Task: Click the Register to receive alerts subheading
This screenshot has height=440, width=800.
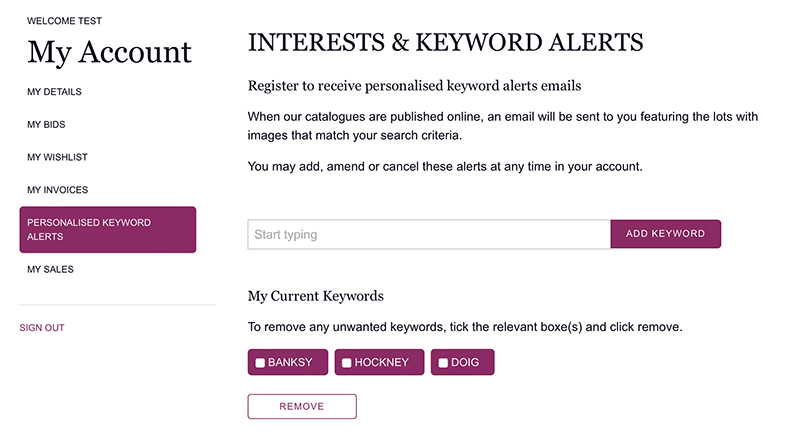Action: 414,86
